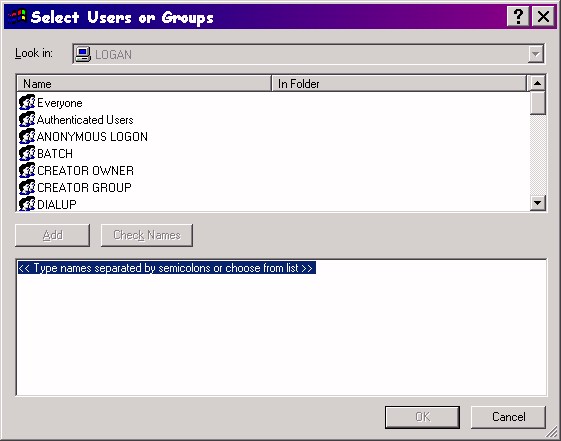Select the DIALUP group icon

coord(27,204)
